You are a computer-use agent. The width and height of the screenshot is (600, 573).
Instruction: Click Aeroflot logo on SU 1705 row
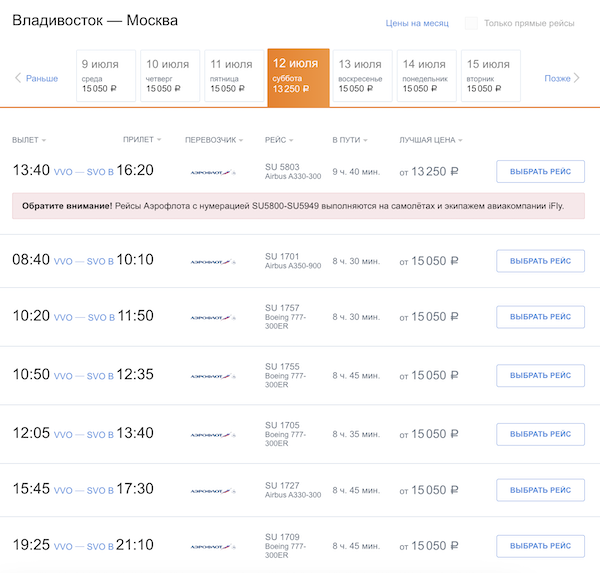tap(211, 435)
